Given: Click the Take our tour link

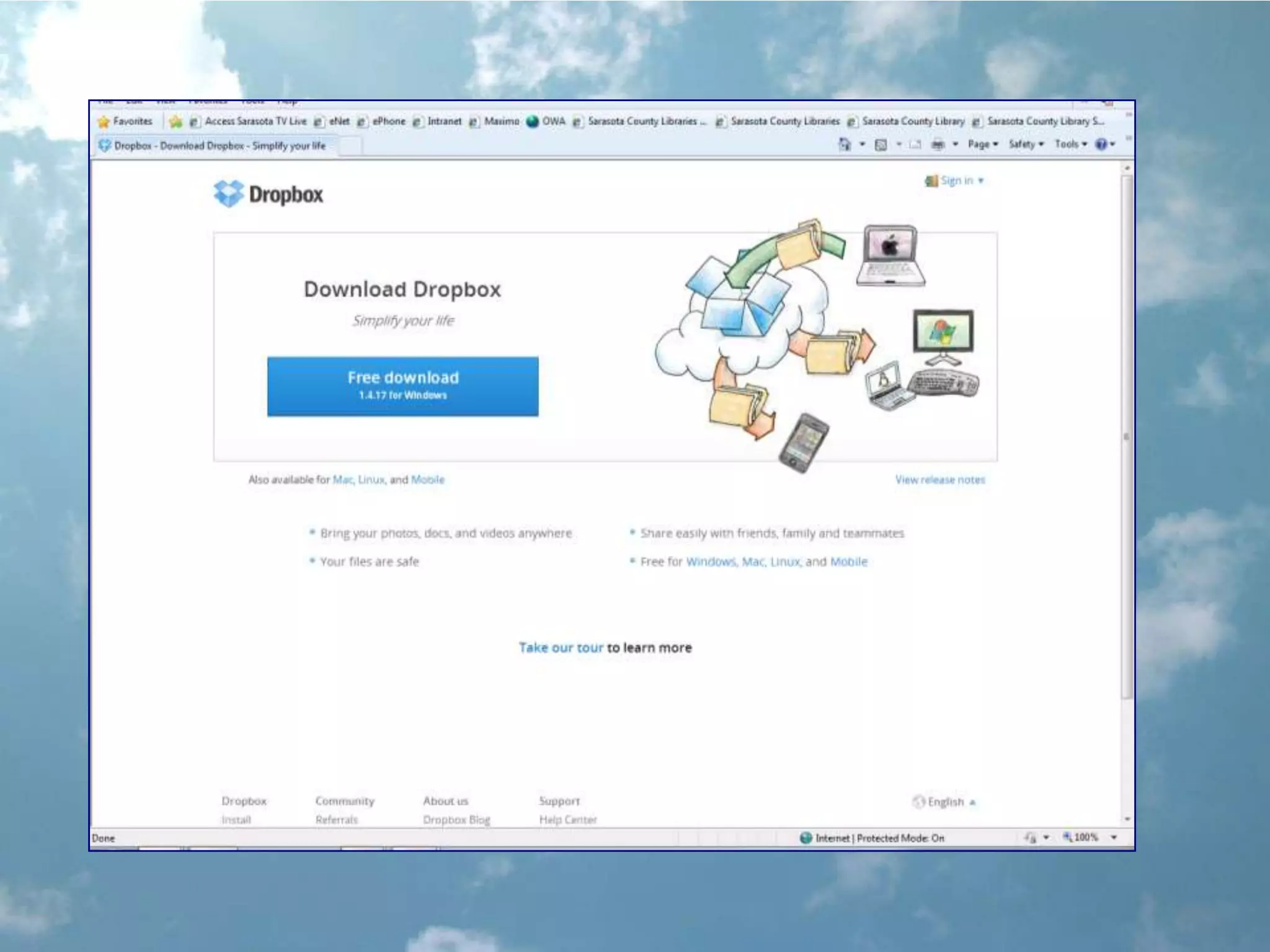Looking at the screenshot, I should (x=561, y=648).
